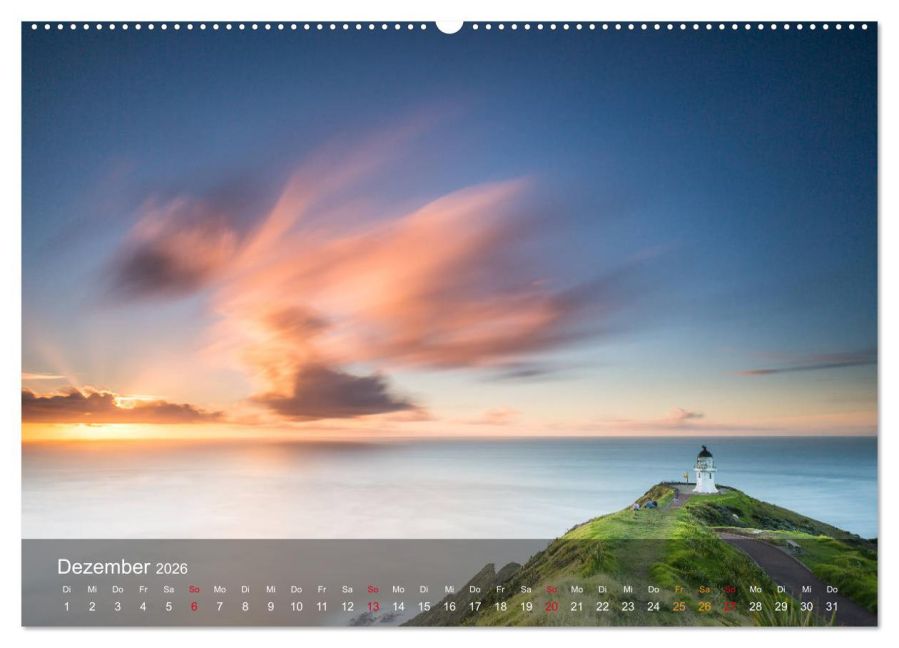899x648 pixels.
Task: Select the orange holiday date 26
Action: [704, 607]
